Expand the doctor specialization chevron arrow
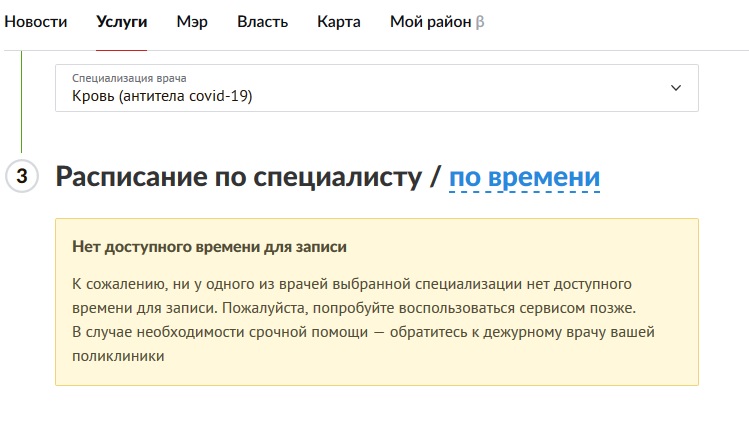This screenshot has width=749, height=434. click(x=675, y=88)
